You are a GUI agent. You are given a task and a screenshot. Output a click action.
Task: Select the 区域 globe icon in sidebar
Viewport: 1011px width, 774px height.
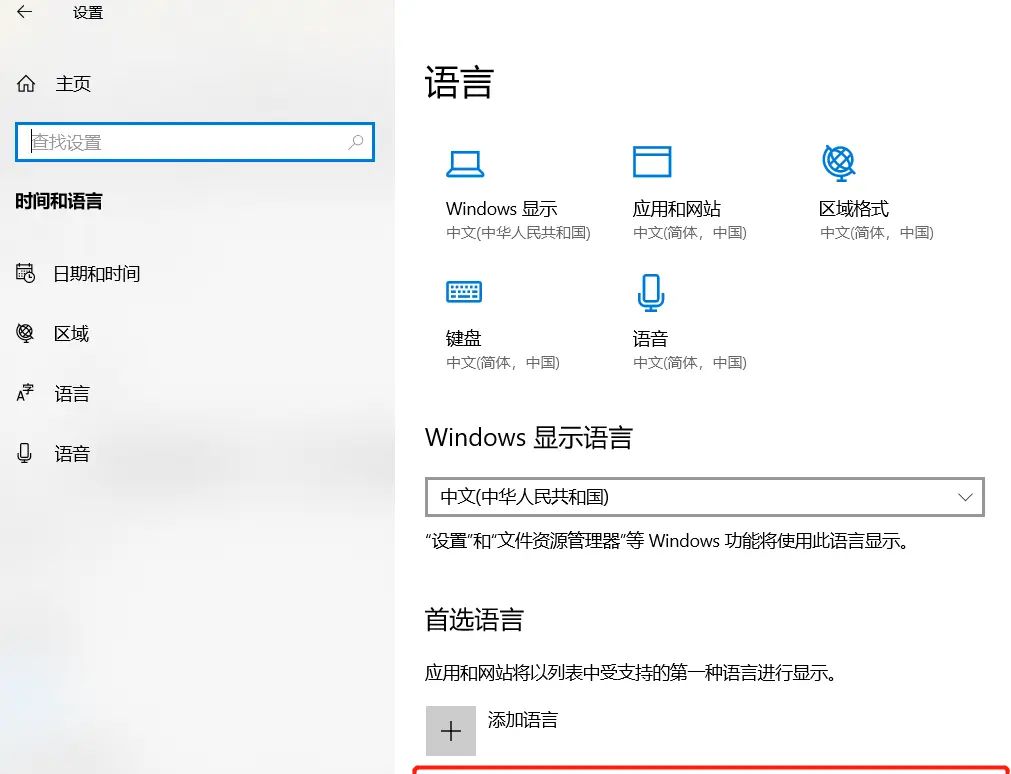[25, 334]
